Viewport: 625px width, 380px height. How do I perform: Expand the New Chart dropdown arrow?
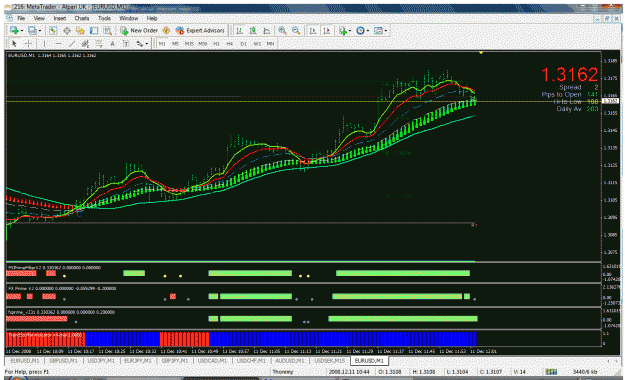tap(22, 31)
